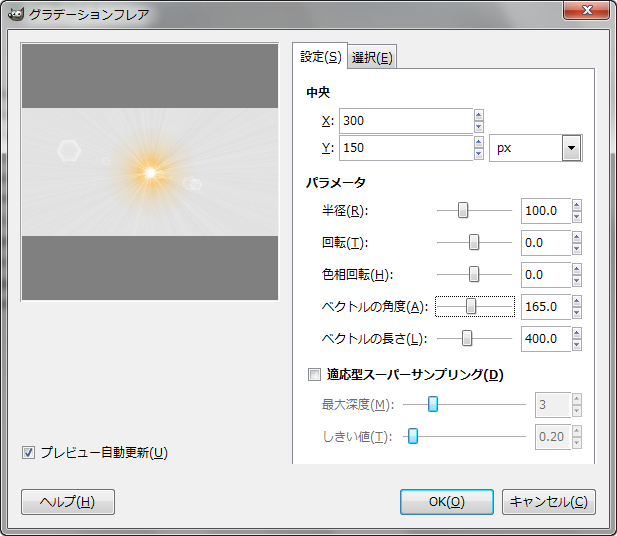Switch to the 選択(E) tab
Image resolution: width=617 pixels, height=536 pixels.
[x=372, y=58]
